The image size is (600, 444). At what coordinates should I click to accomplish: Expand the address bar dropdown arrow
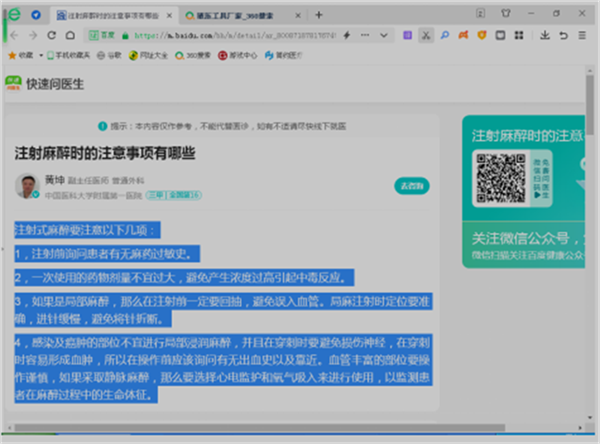384,36
